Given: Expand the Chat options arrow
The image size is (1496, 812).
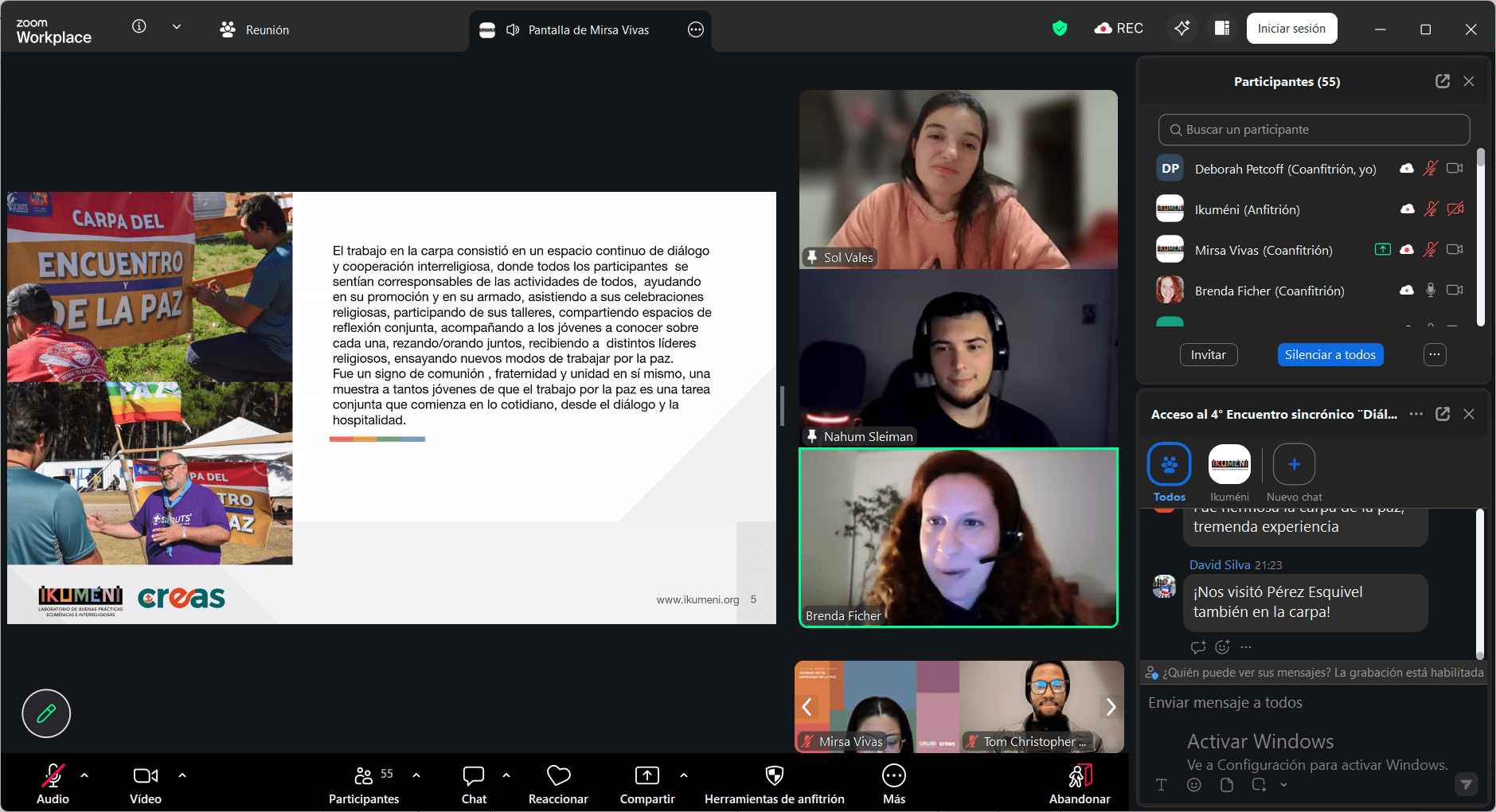Looking at the screenshot, I should pyautogui.click(x=506, y=775).
